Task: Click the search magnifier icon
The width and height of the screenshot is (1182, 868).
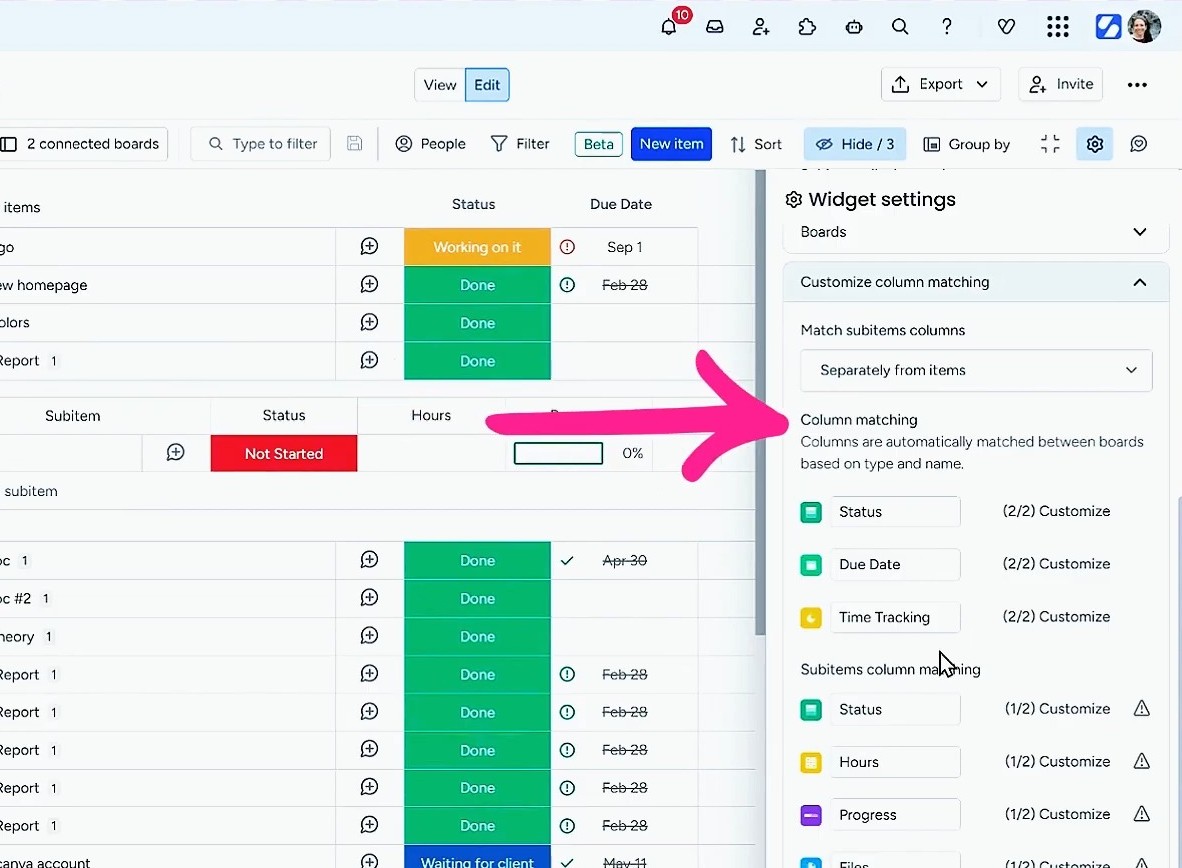Action: tap(900, 27)
